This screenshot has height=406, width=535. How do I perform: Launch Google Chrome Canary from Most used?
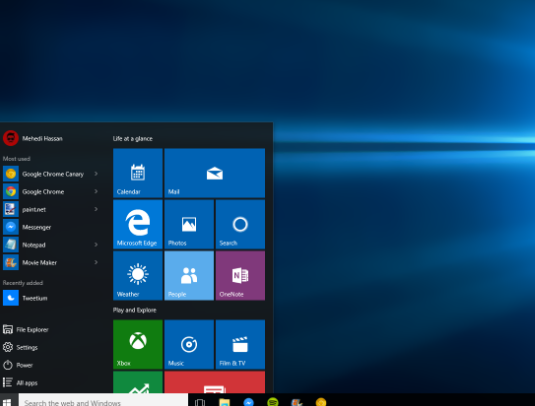click(x=50, y=174)
